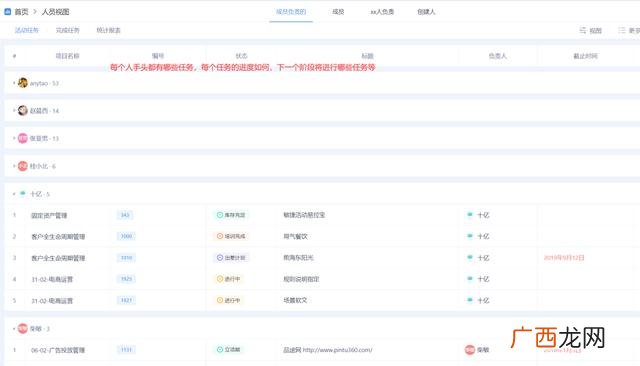This screenshot has width=640, height=366.
Task: Click status icon in 06-02-广告投放管理 row
Action: [220, 350]
